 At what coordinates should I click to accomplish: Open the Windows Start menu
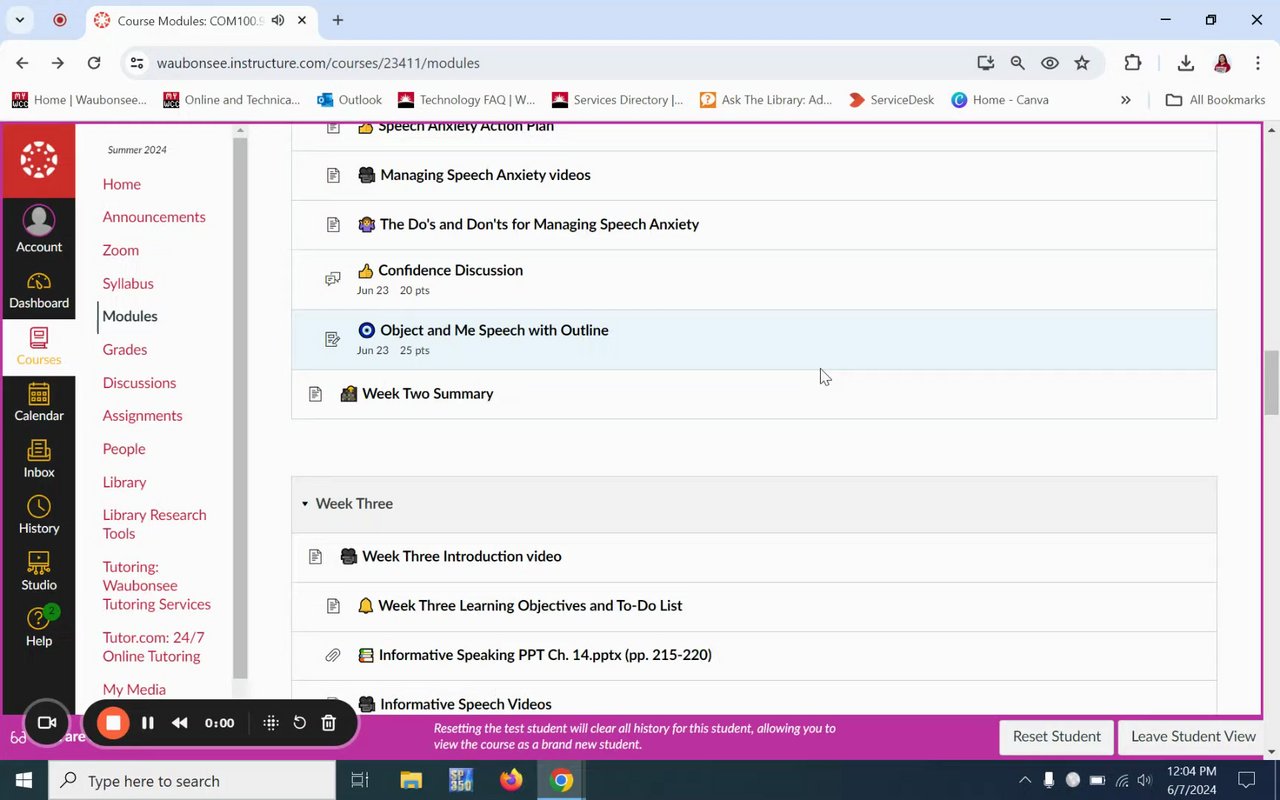click(24, 781)
